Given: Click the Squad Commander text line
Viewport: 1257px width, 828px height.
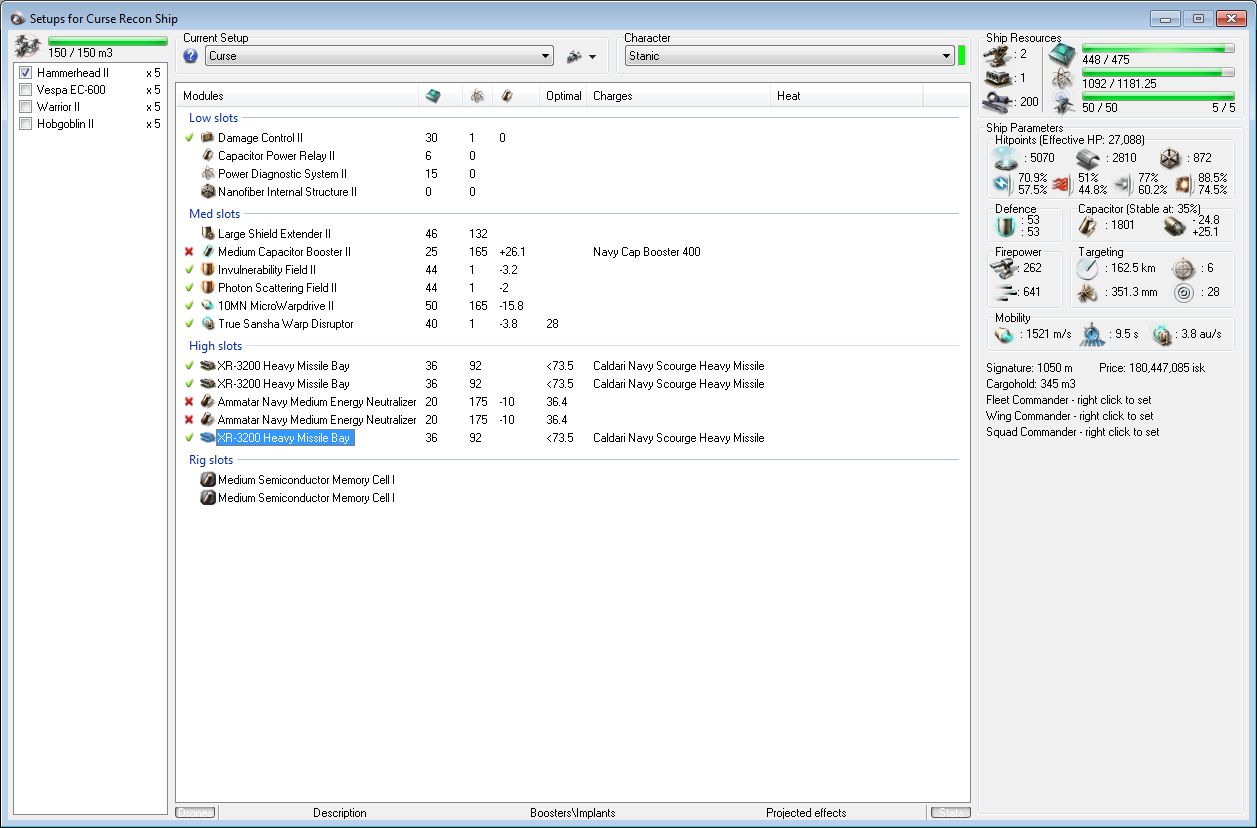Looking at the screenshot, I should [1072, 432].
